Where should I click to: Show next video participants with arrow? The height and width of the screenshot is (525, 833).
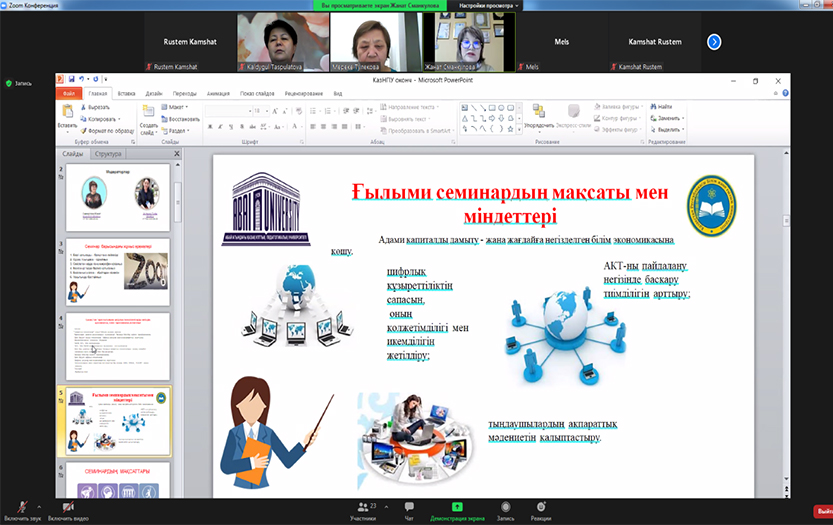click(714, 42)
